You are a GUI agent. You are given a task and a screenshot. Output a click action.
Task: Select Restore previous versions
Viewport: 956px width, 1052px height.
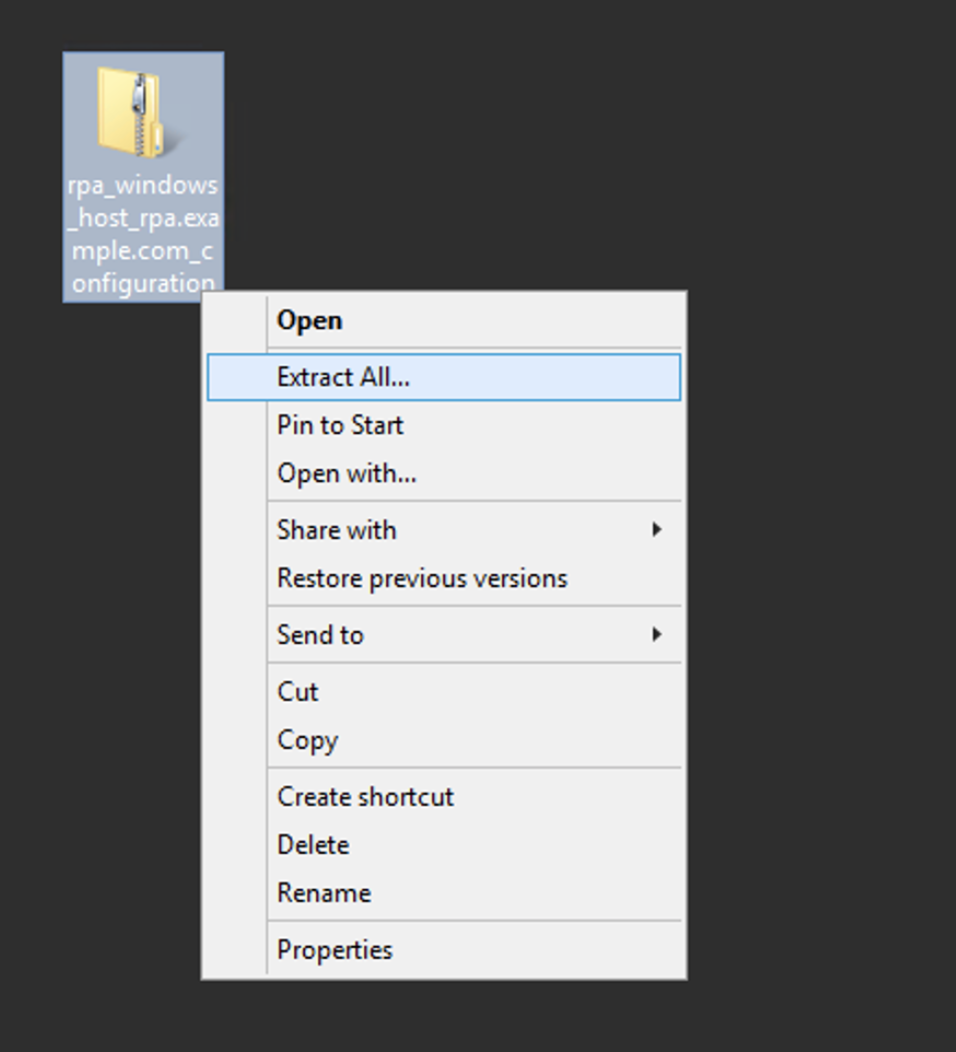tap(443, 578)
